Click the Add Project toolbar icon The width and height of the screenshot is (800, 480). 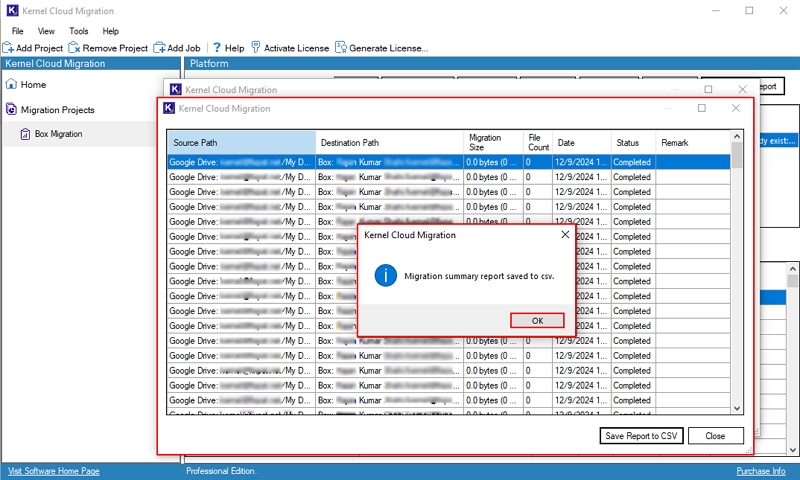[x=8, y=48]
